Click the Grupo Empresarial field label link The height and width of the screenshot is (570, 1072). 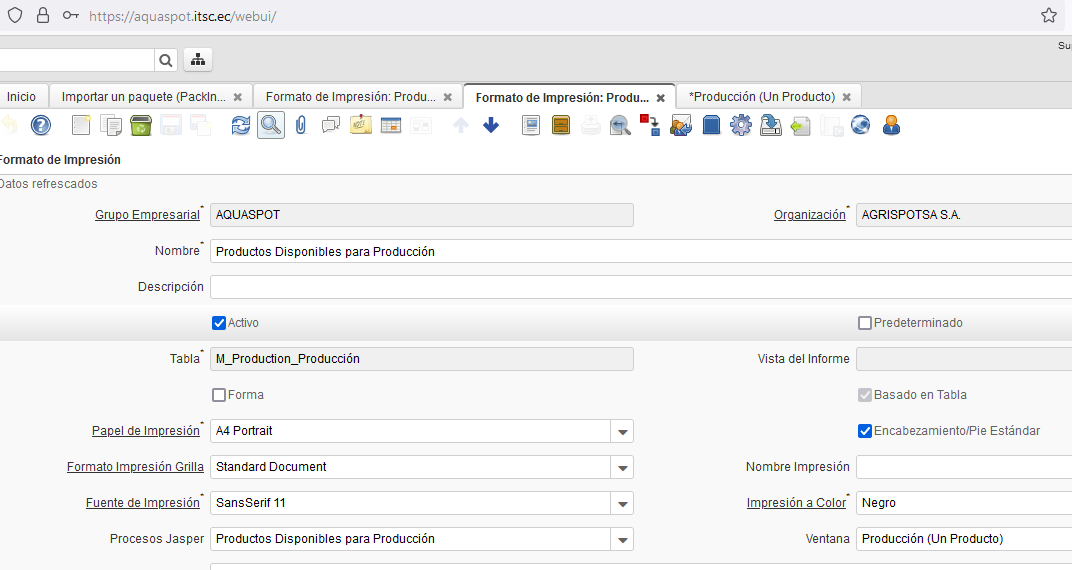tap(147, 215)
